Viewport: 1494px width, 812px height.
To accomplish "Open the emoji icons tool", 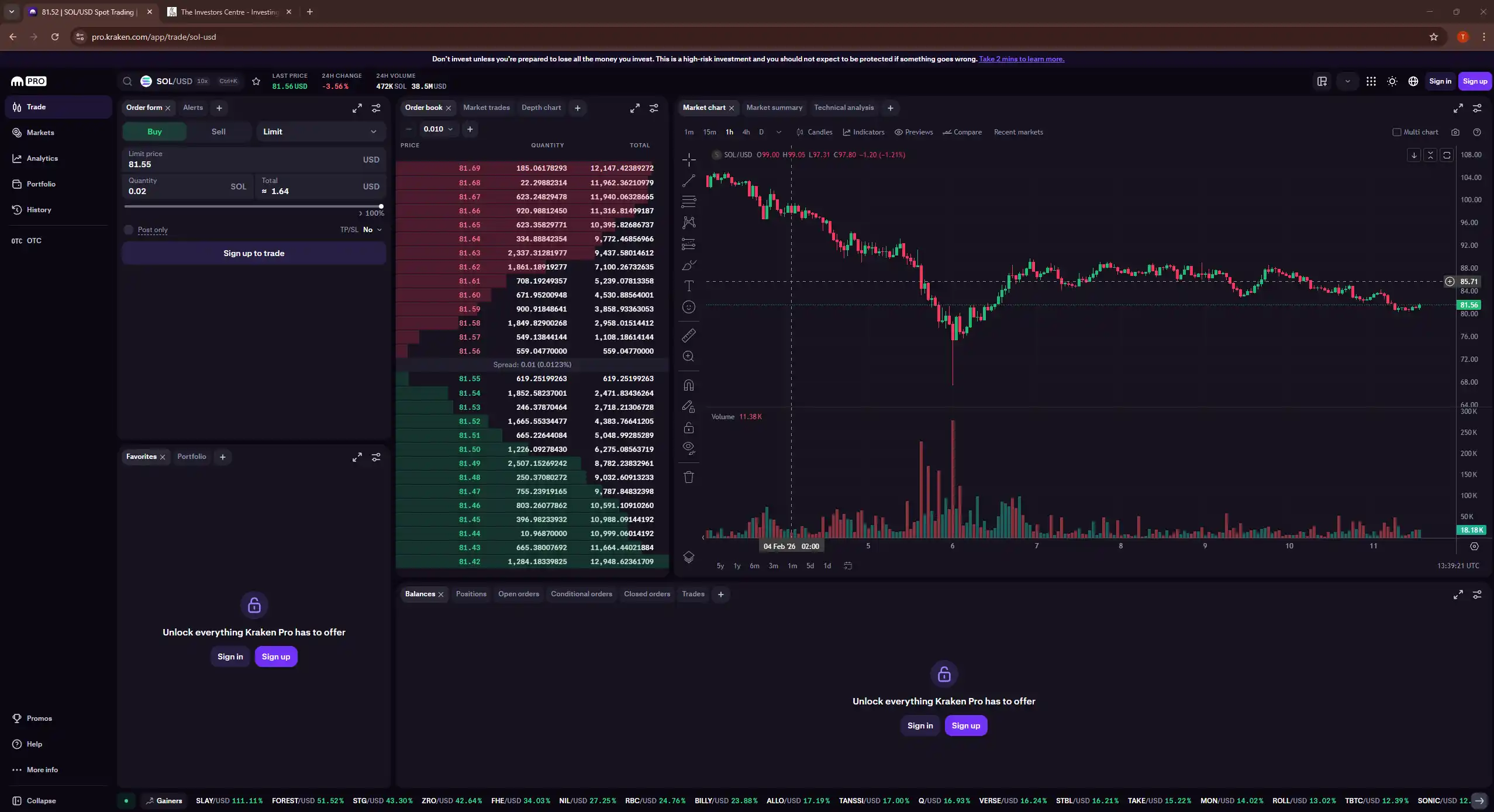I will click(x=689, y=307).
